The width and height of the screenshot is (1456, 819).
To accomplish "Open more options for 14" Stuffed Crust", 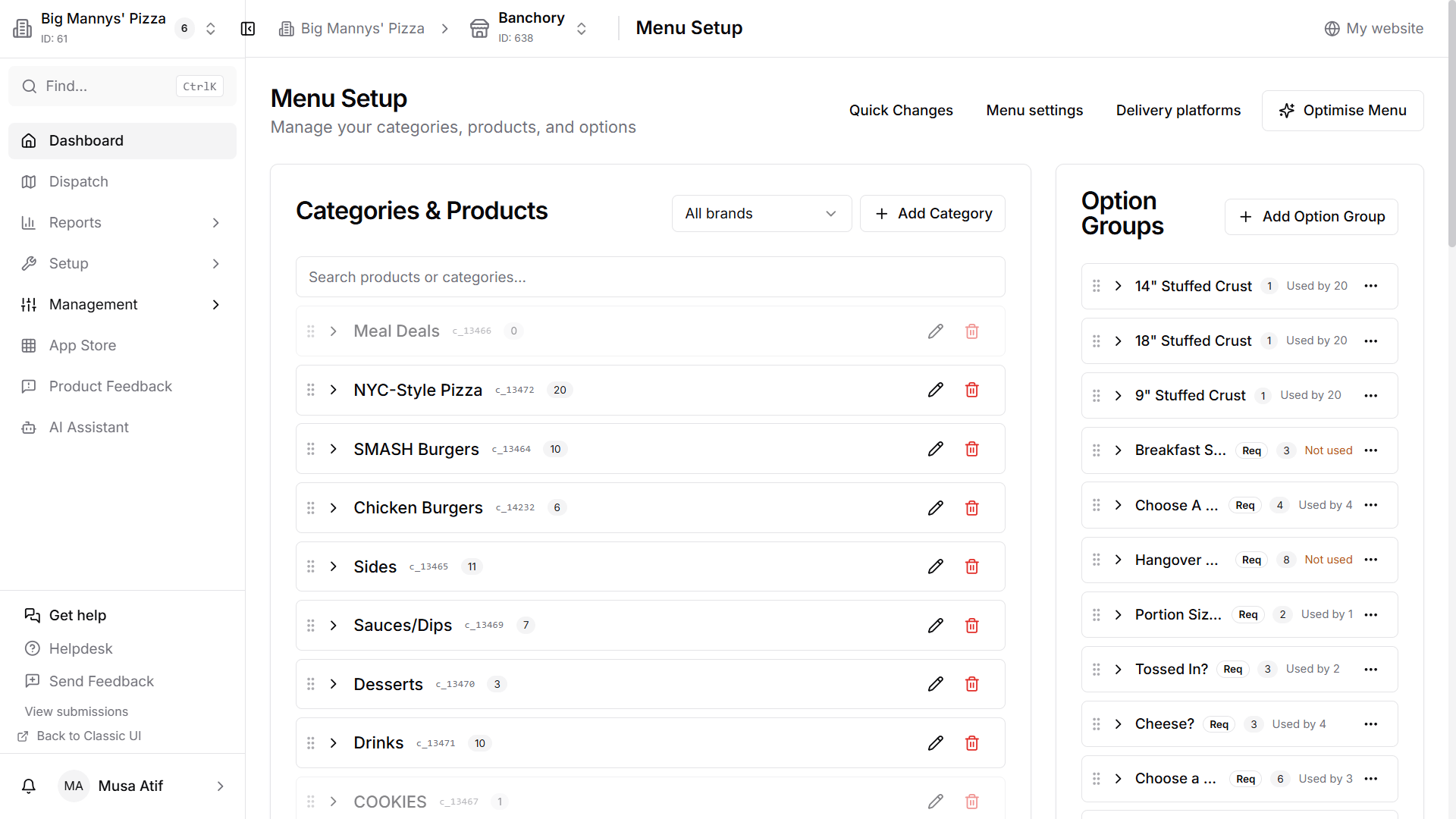I will 1371,286.
